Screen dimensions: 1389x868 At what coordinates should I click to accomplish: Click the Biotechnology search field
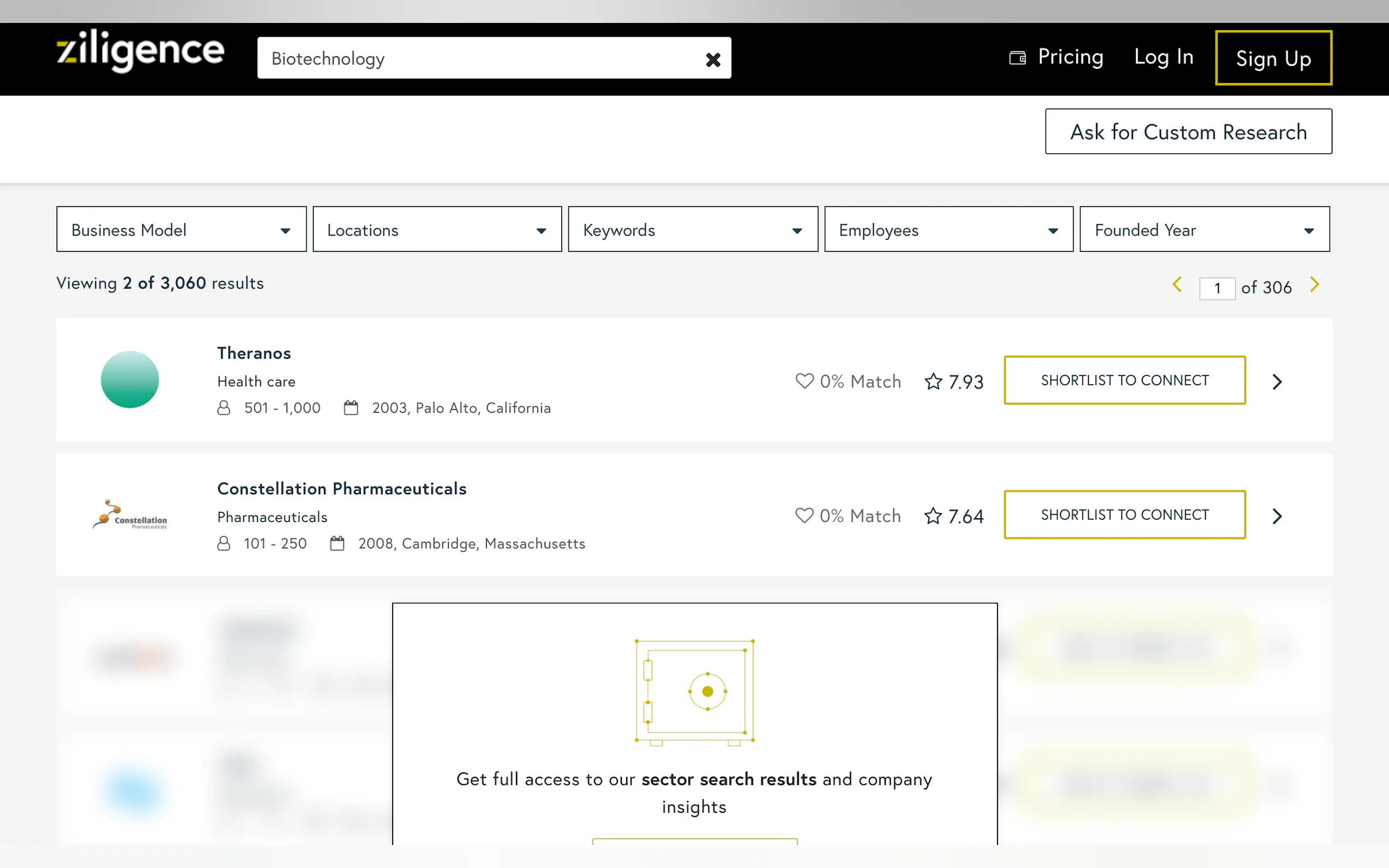pyautogui.click(x=494, y=58)
